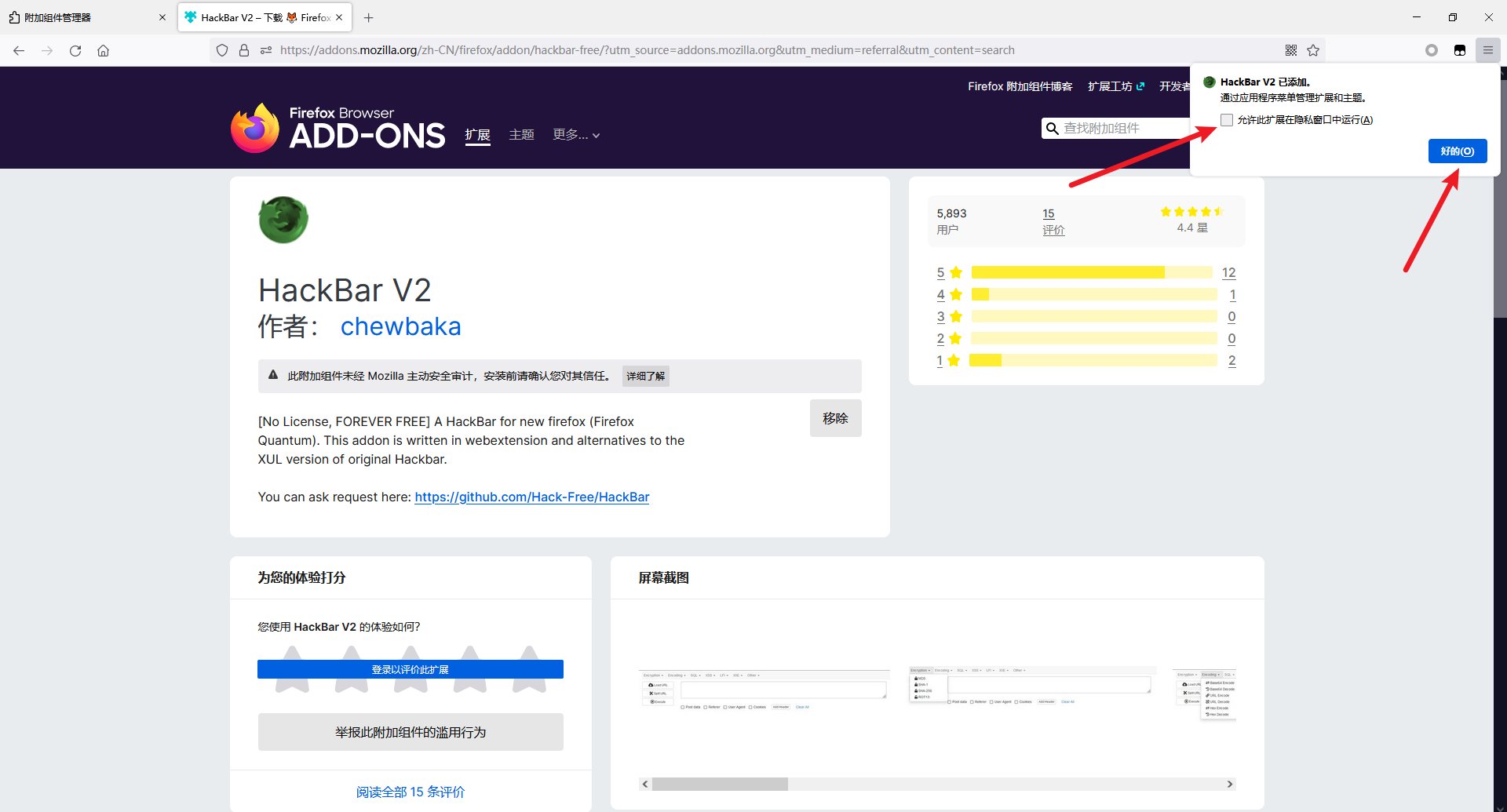Image resolution: width=1507 pixels, height=812 pixels.
Task: Open site permissions icon in address bar
Action: pyautogui.click(x=266, y=50)
